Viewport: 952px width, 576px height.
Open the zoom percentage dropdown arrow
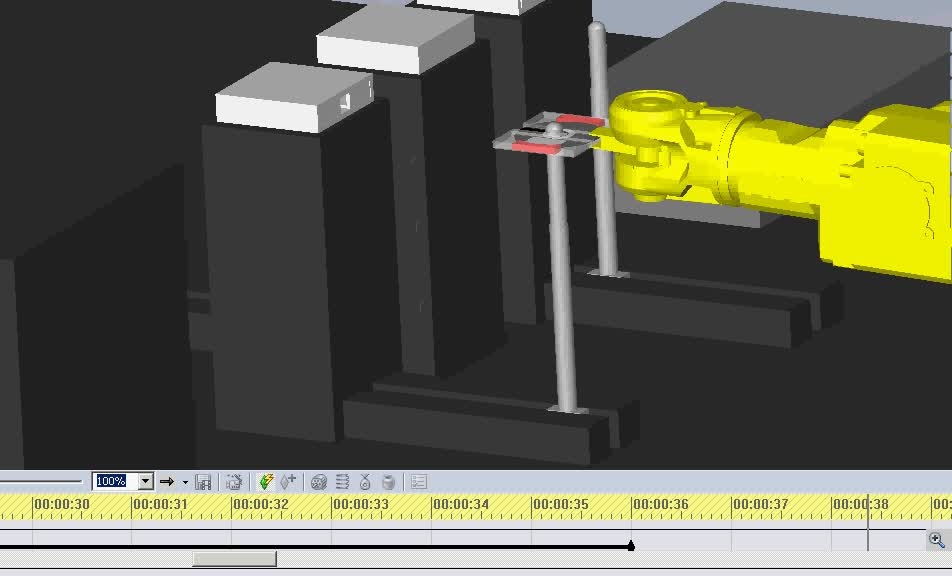coord(146,481)
